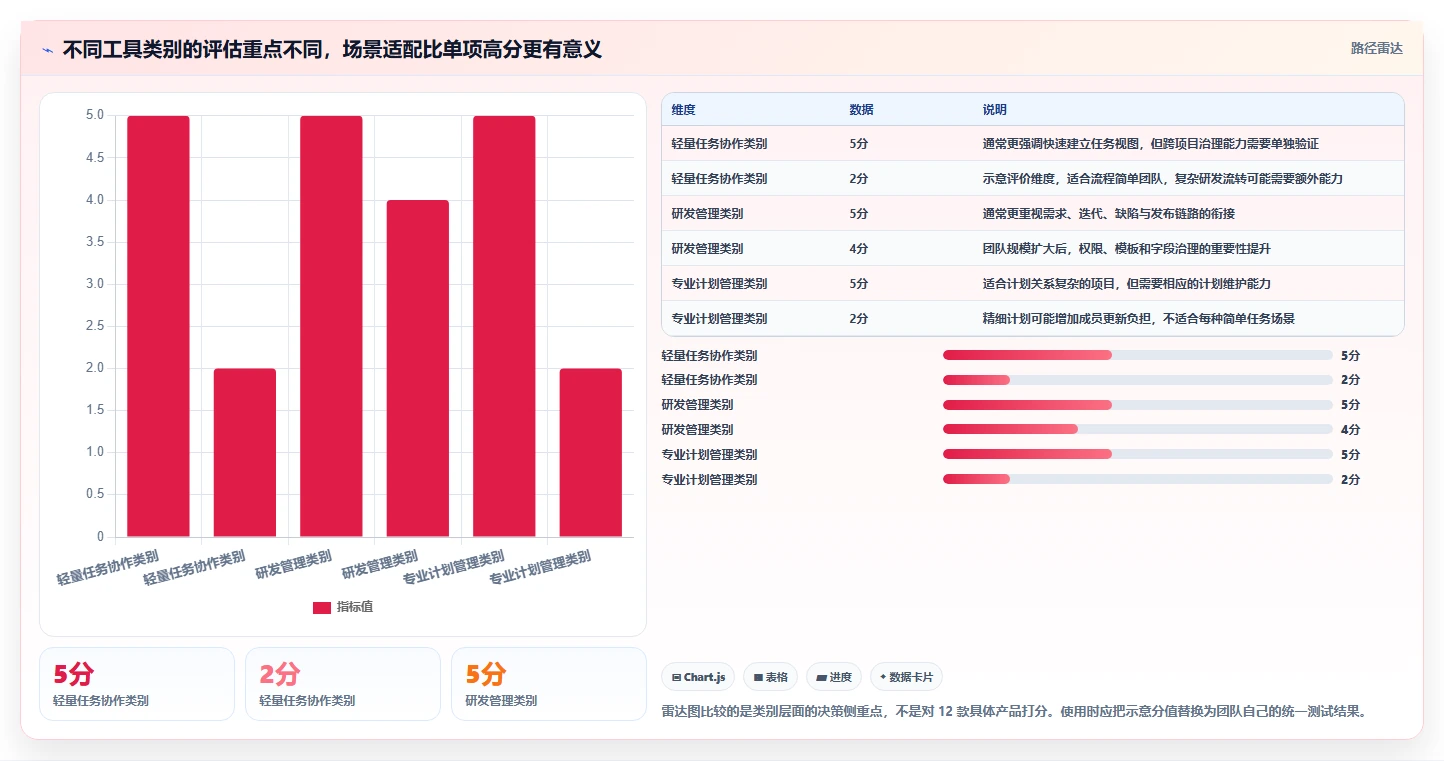Screen dimensions: 1444x761
Task: Click the 5.0 y-axis label on the chart
Action: 94,116
